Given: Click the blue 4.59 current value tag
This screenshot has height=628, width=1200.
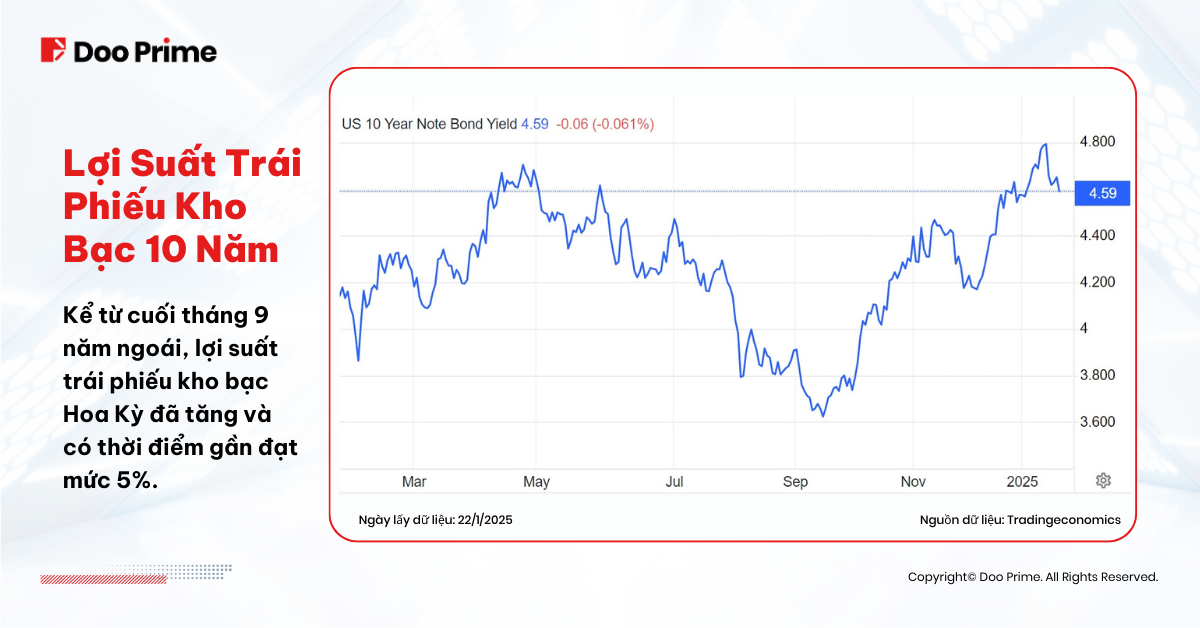Looking at the screenshot, I should 1101,193.
